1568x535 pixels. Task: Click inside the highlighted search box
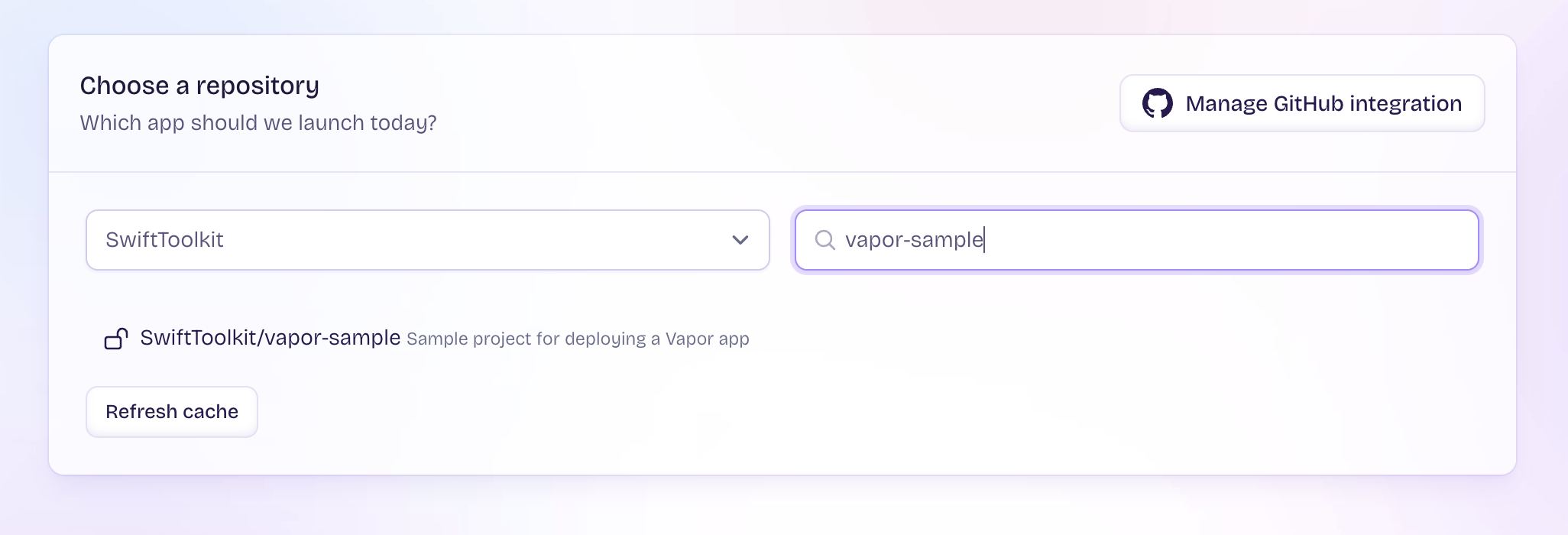[x=1136, y=240]
